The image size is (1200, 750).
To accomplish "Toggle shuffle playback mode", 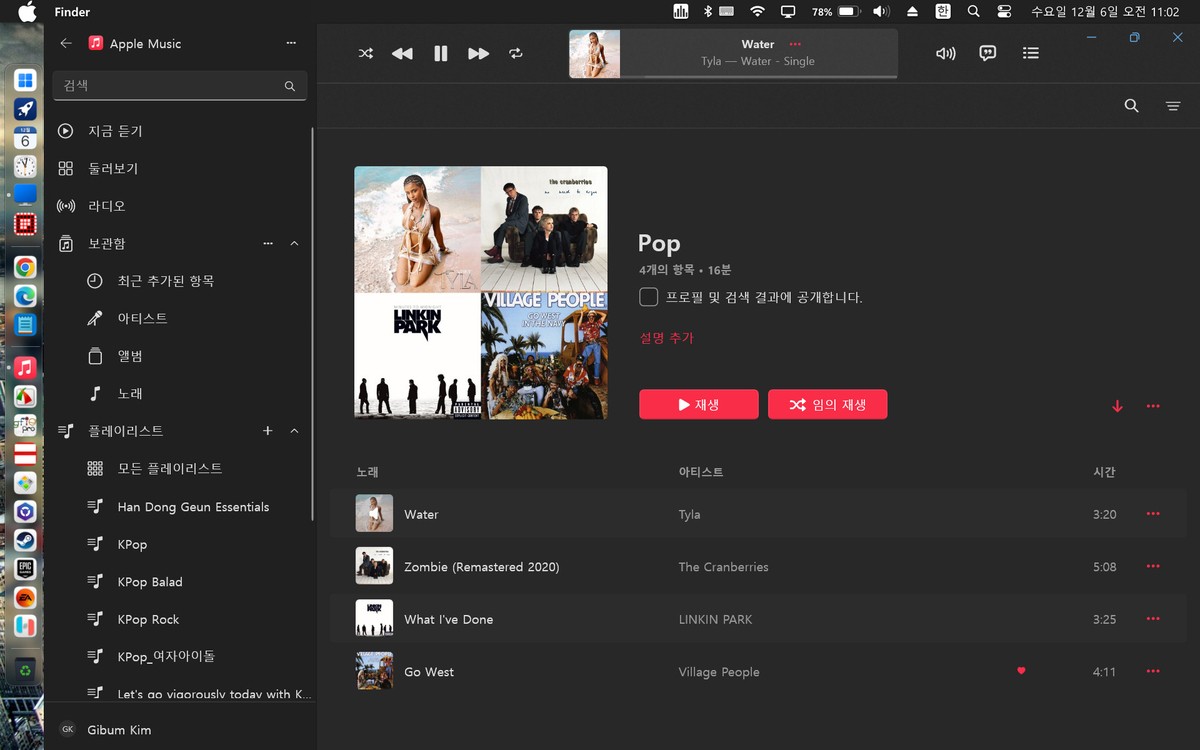I will (x=366, y=53).
